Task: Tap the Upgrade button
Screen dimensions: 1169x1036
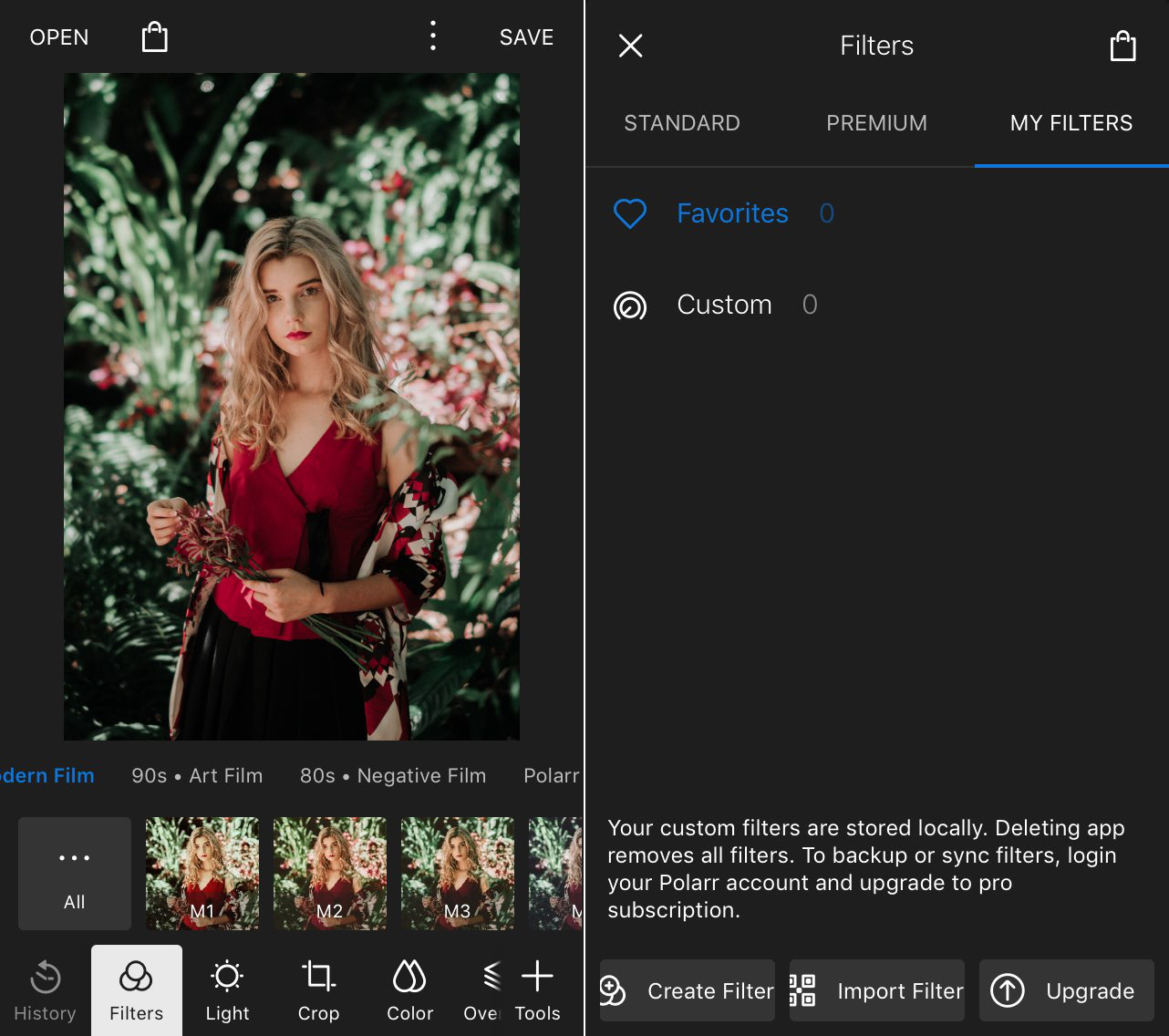Action: point(1067,990)
